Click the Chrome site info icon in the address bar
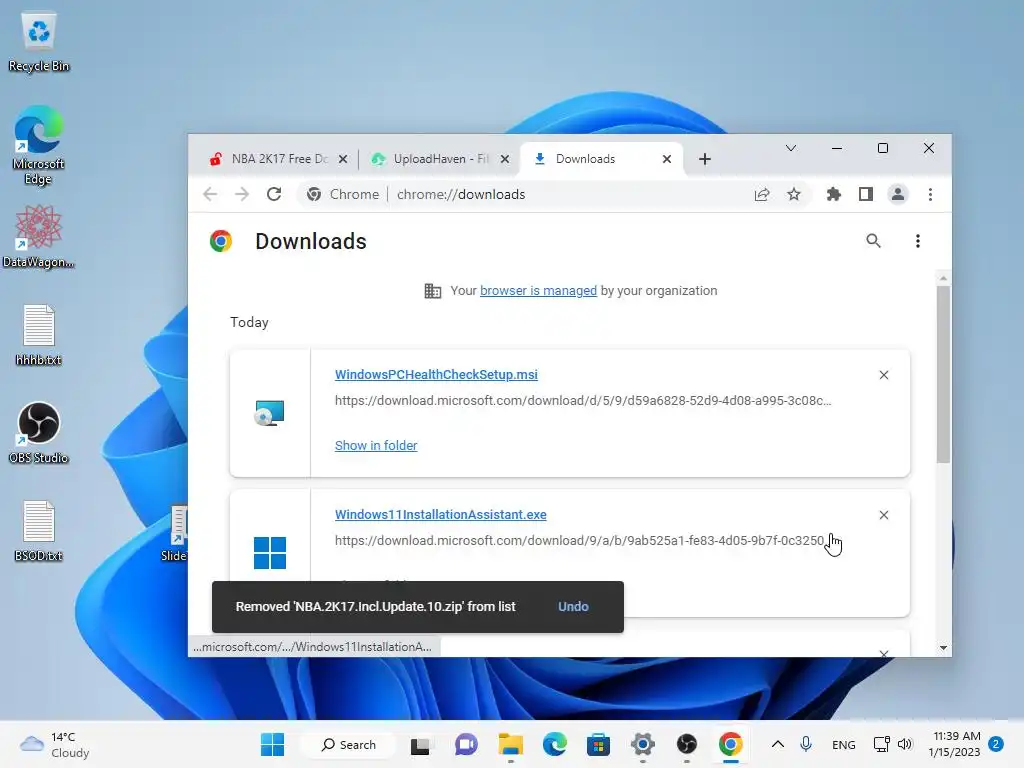This screenshot has width=1024, height=768. click(x=314, y=194)
